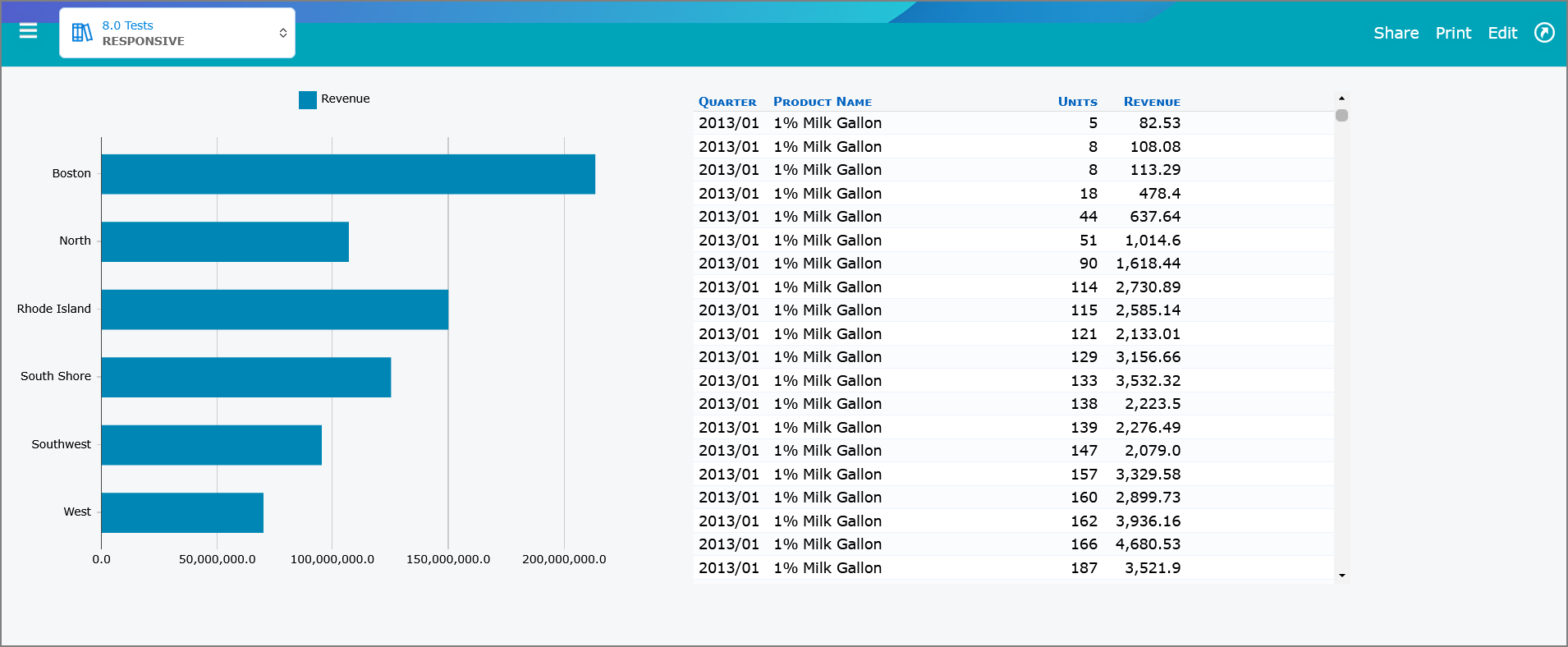Sort by the Revenue column header
The width and height of the screenshot is (1568, 647).
[x=1152, y=102]
